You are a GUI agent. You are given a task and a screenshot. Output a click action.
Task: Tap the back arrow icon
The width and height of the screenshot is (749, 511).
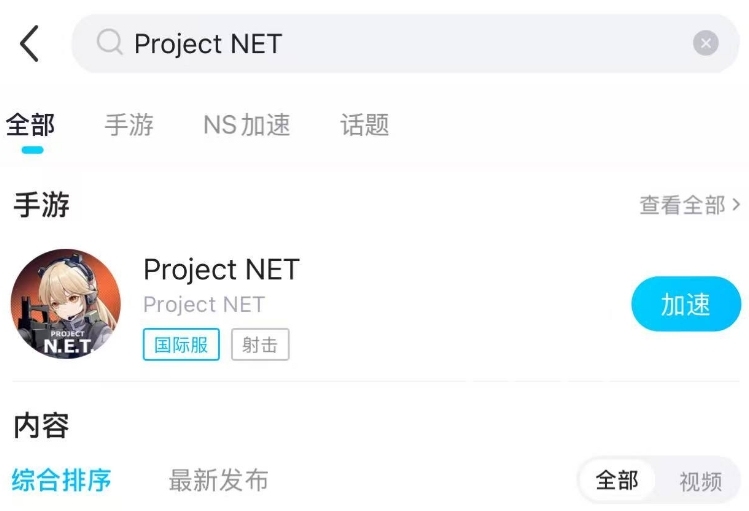(29, 44)
